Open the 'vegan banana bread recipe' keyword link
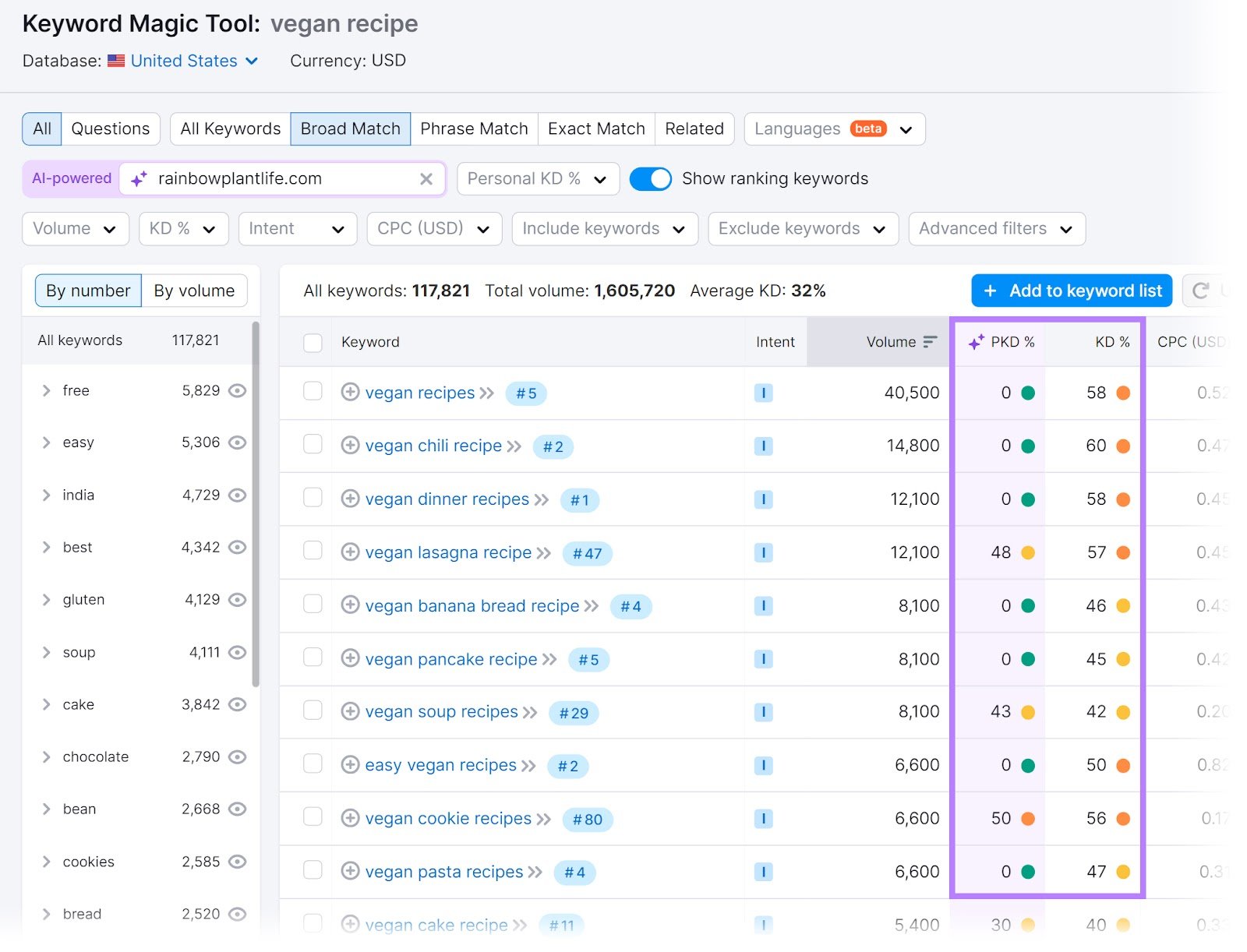 (x=472, y=605)
